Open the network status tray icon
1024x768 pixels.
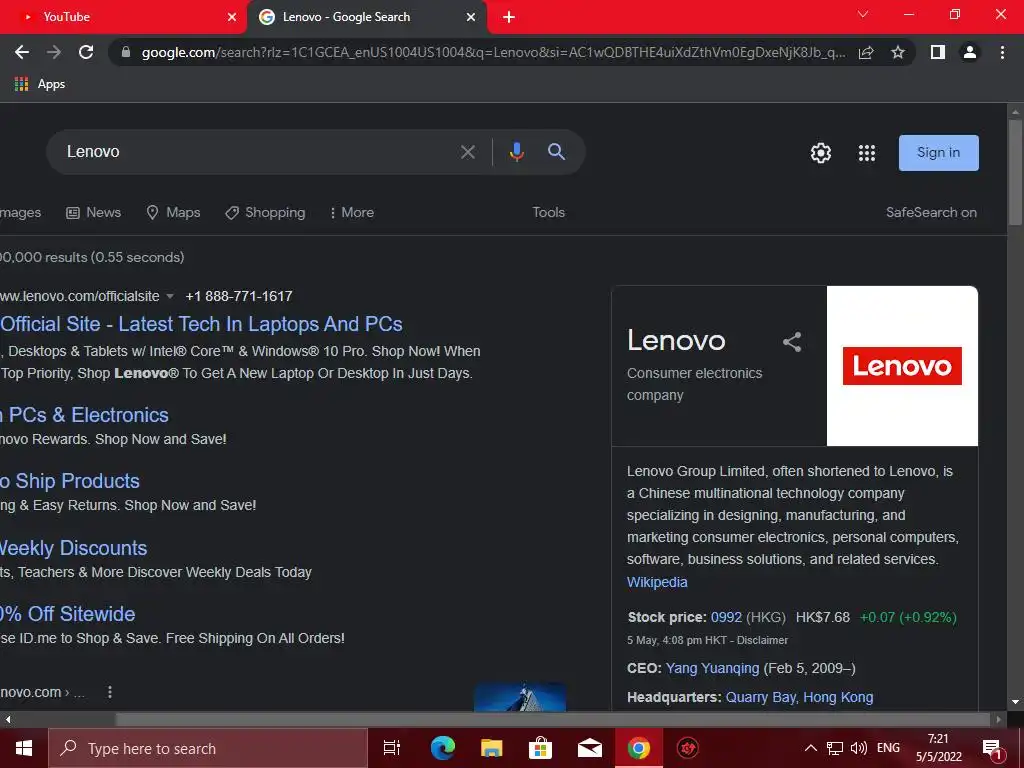point(835,748)
